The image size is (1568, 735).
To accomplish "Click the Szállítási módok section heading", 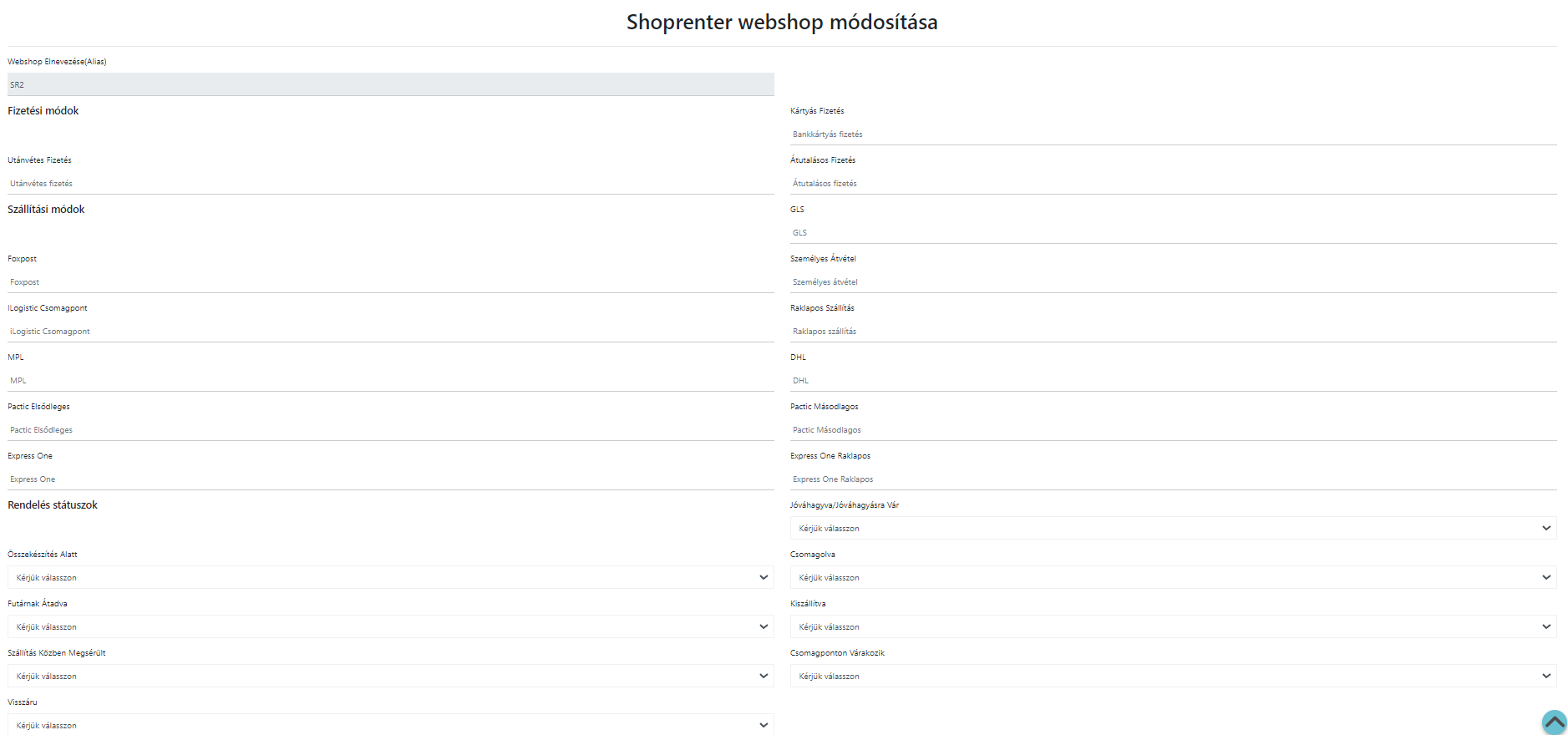I will pos(46,209).
